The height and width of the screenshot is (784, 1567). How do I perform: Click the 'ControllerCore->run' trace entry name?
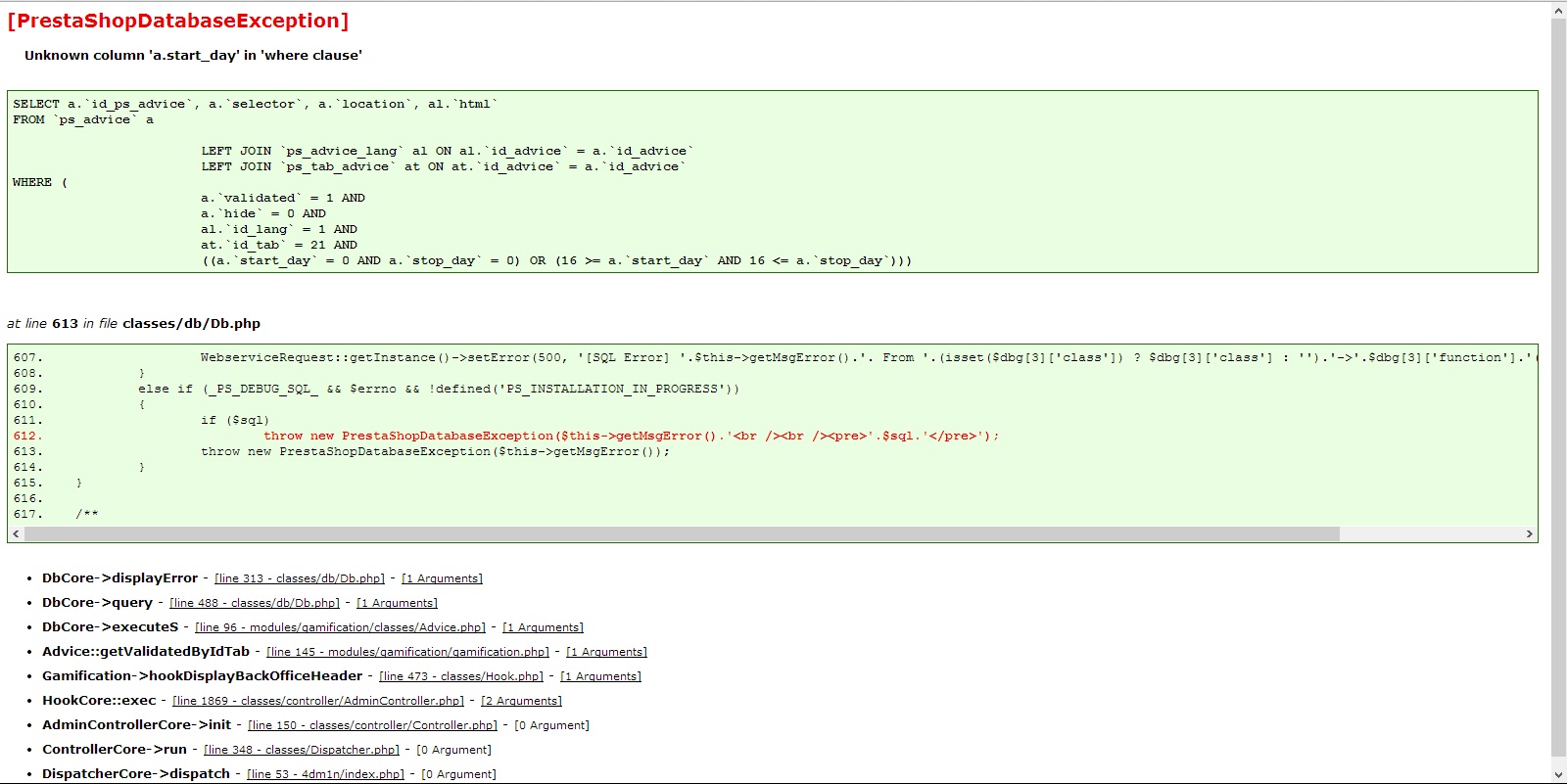click(x=115, y=750)
